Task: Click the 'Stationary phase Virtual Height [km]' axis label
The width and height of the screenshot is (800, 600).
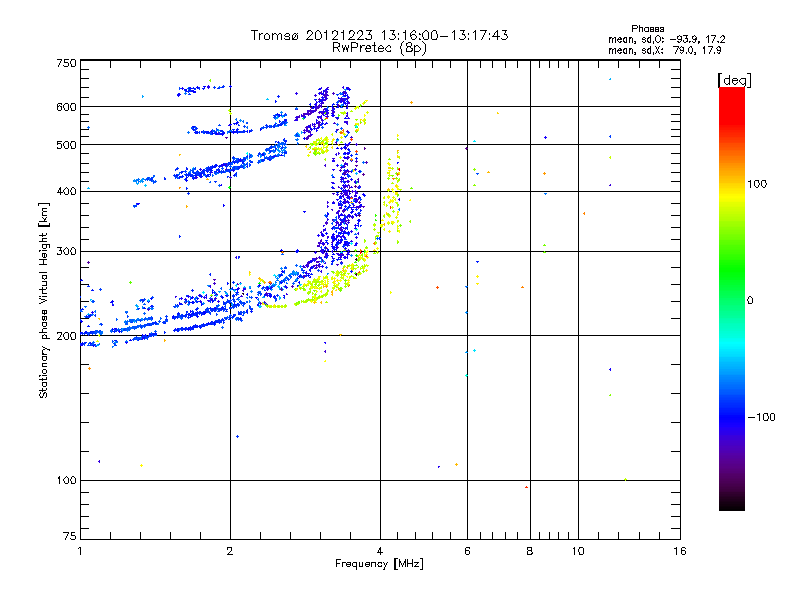Action: coord(43,300)
